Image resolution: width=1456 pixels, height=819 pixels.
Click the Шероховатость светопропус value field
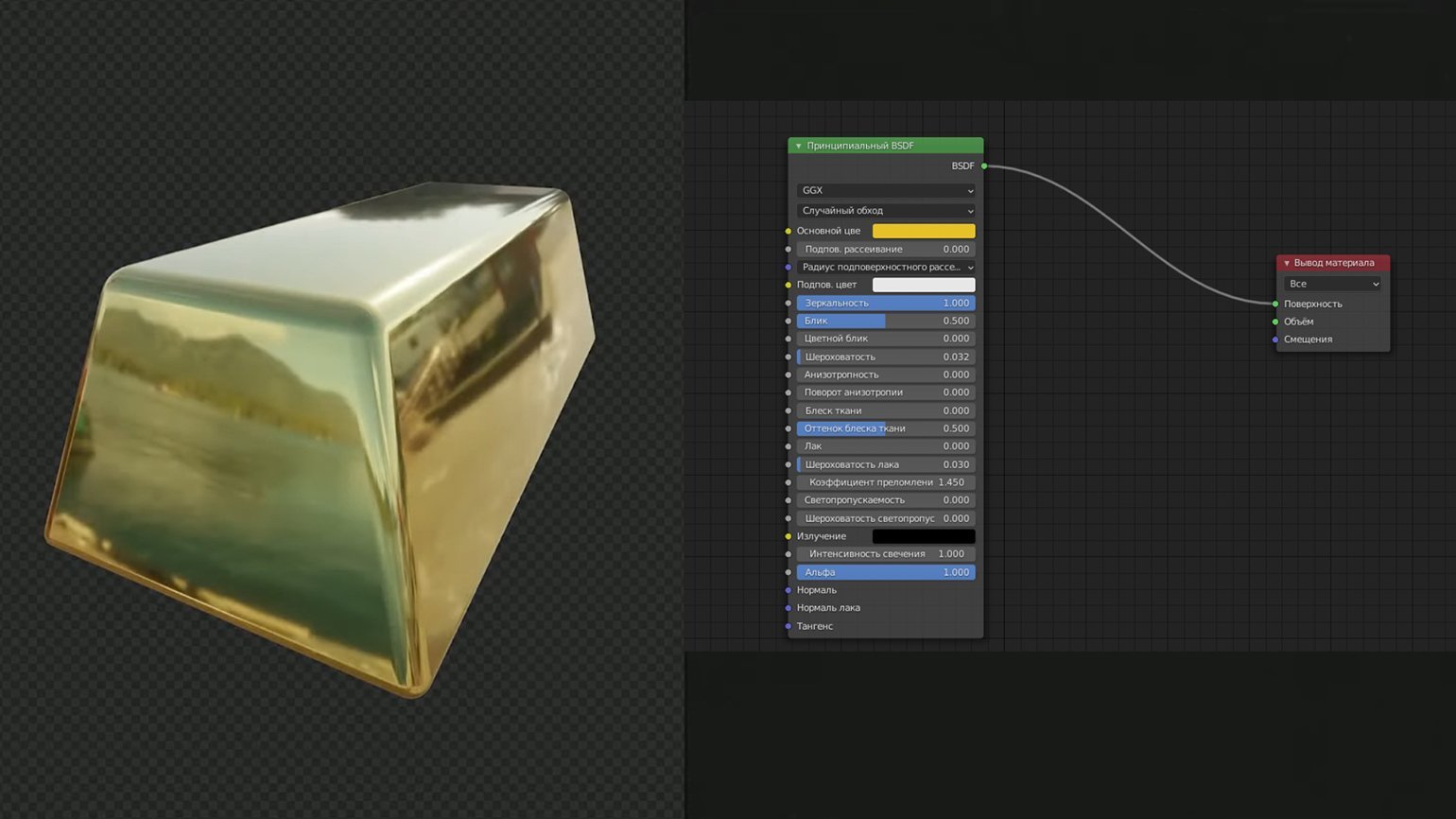[886, 518]
